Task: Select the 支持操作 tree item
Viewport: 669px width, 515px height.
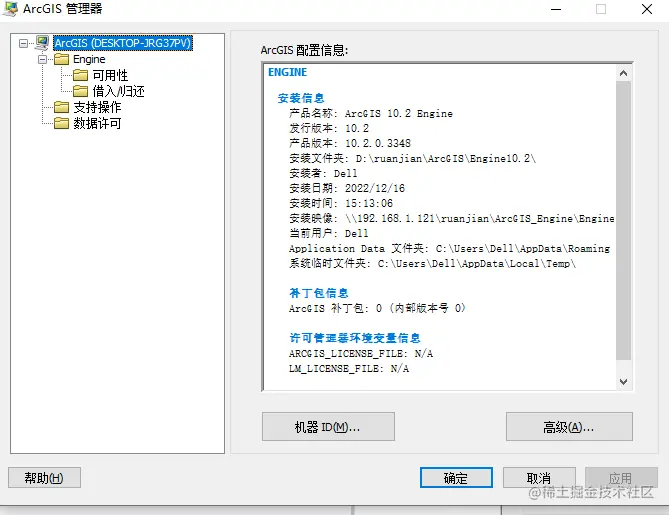Action: (97, 107)
